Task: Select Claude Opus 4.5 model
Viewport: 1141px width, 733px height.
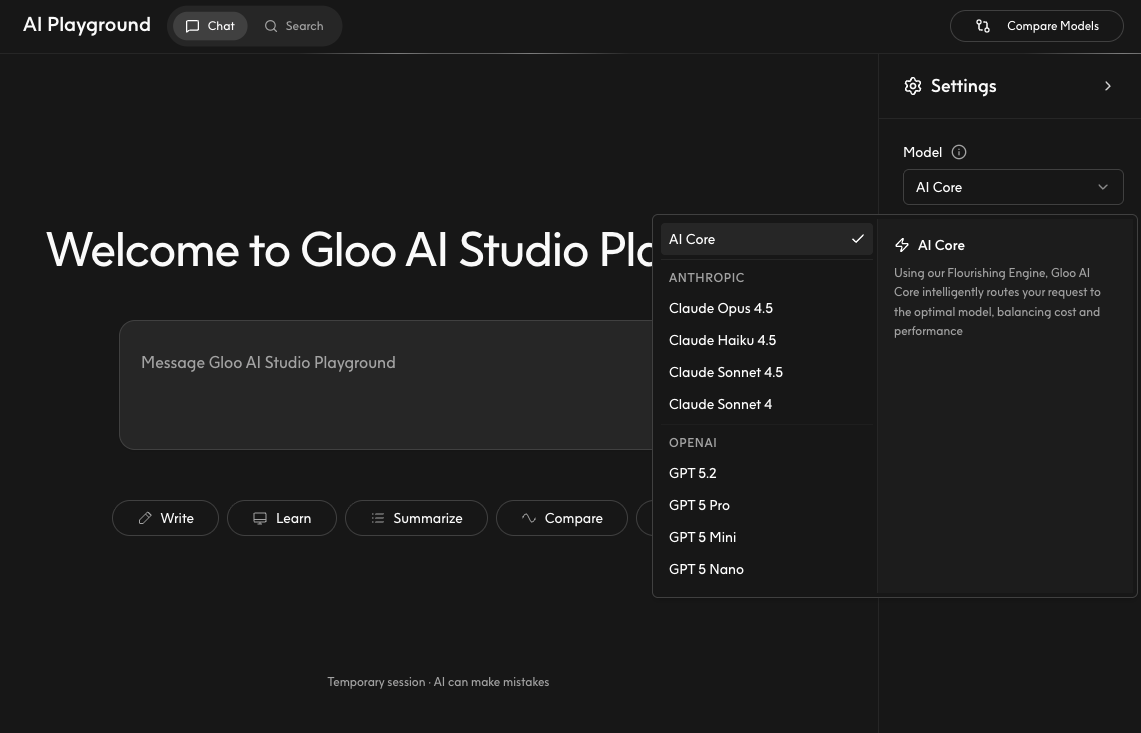Action: point(767,309)
